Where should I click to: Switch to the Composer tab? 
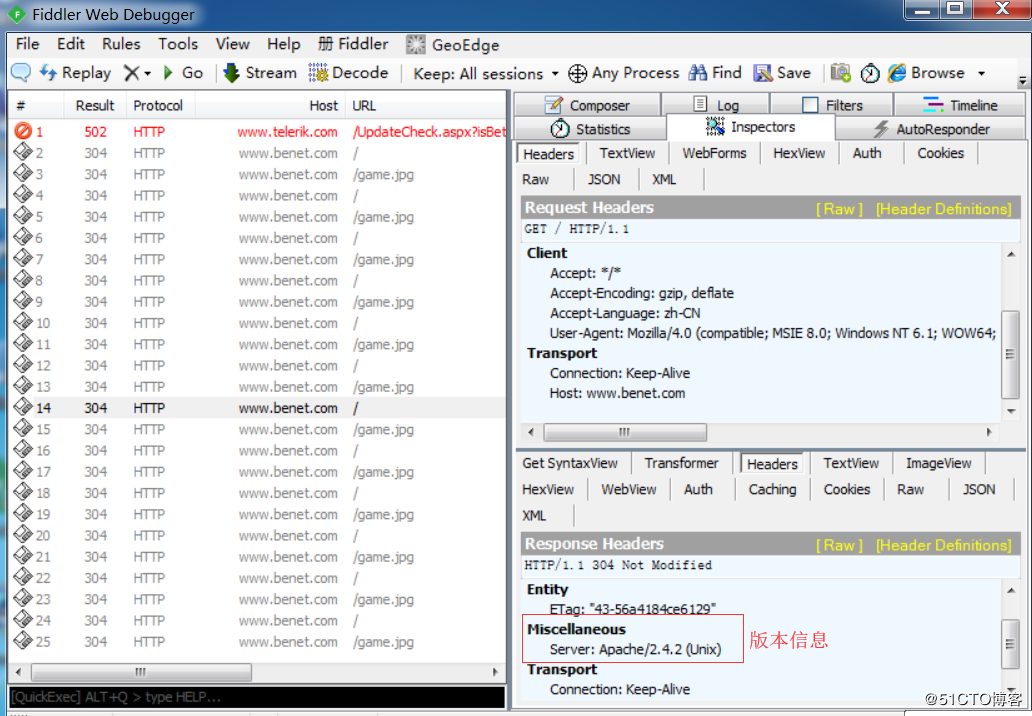587,105
